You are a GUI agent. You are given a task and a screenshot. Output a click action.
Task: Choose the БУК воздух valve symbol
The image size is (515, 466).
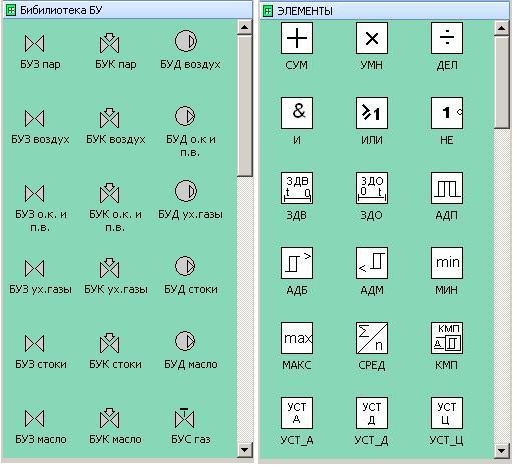point(109,118)
